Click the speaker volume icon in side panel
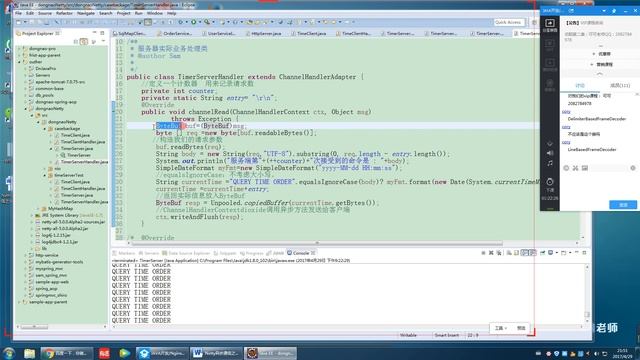 pyautogui.click(x=550, y=153)
